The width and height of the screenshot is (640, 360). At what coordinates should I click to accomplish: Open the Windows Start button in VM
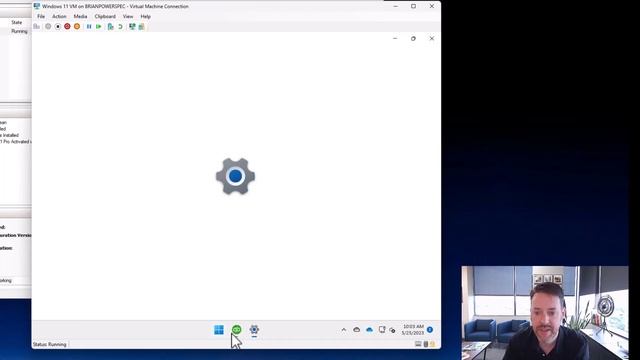click(219, 329)
